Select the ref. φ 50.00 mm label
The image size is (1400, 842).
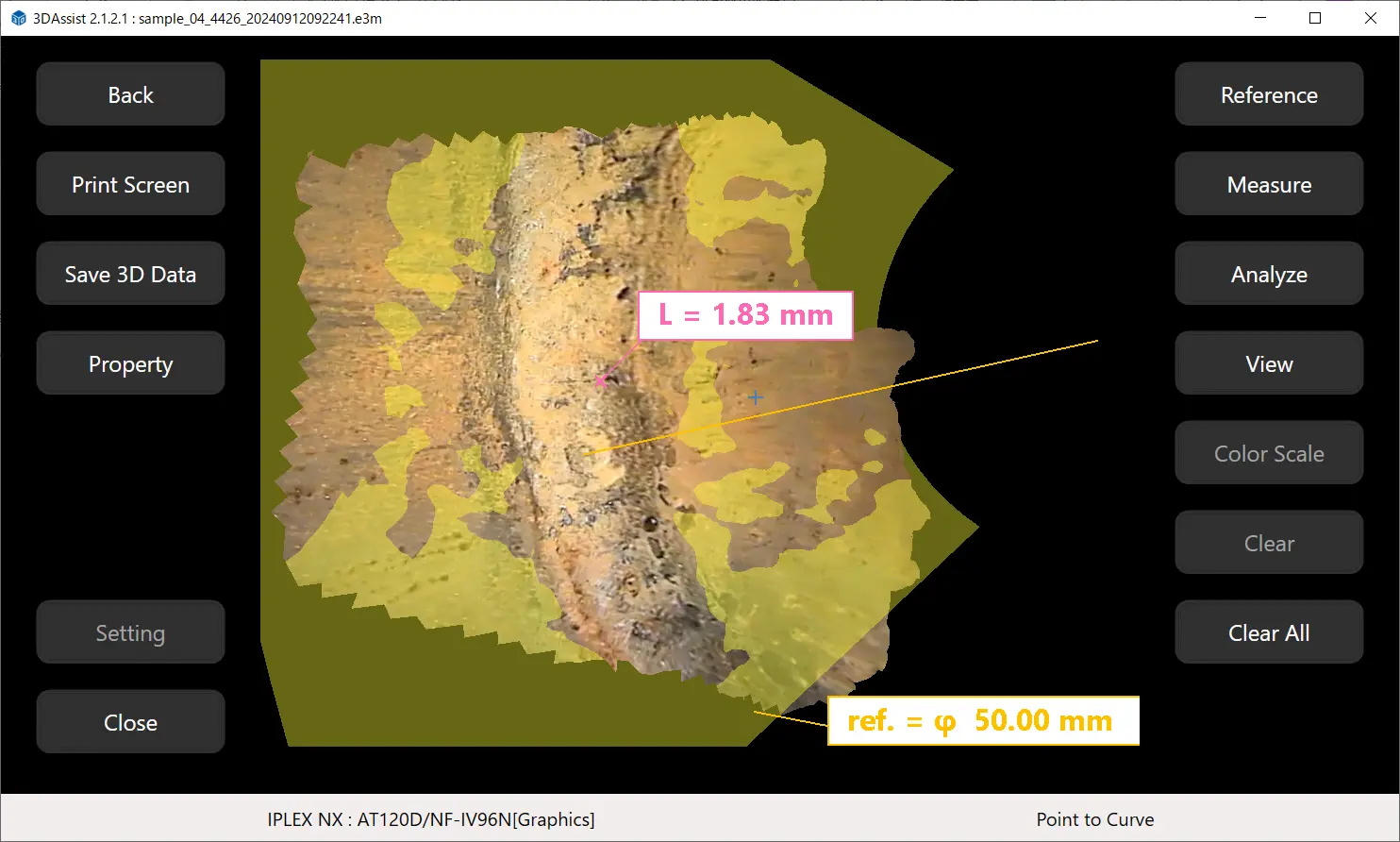[x=983, y=721]
